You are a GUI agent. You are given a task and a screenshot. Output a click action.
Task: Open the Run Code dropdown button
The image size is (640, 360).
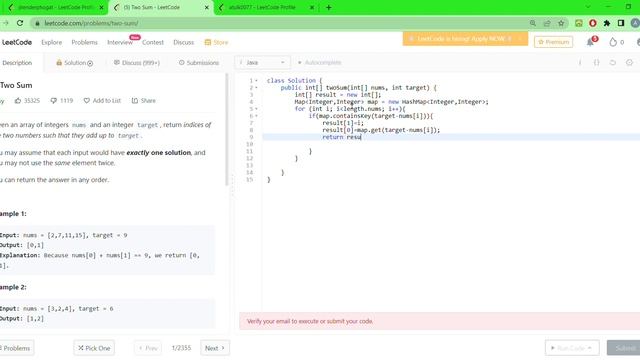[572, 348]
